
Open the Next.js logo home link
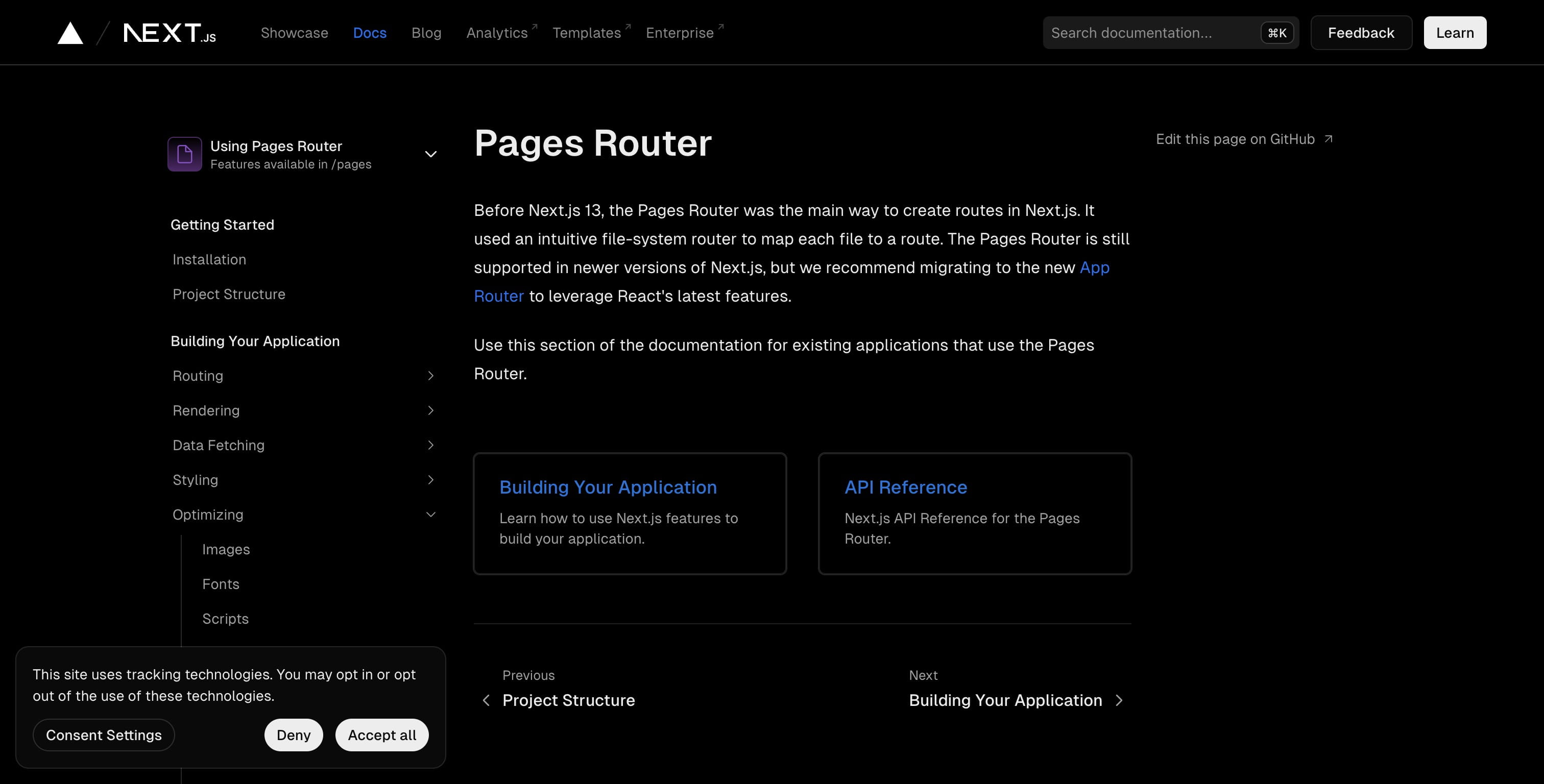click(170, 33)
